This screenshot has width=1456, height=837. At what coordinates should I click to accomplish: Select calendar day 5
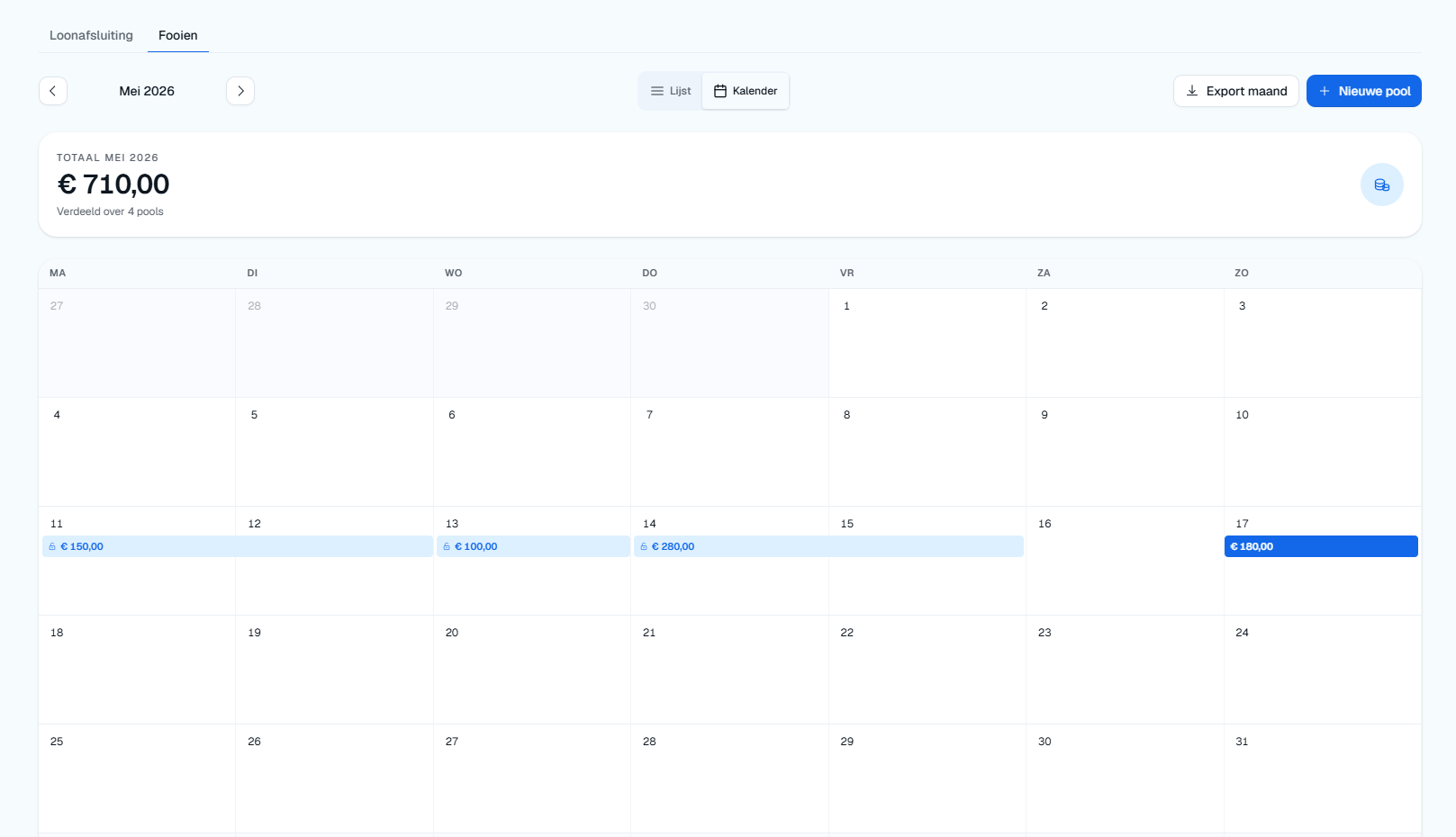click(x=335, y=452)
